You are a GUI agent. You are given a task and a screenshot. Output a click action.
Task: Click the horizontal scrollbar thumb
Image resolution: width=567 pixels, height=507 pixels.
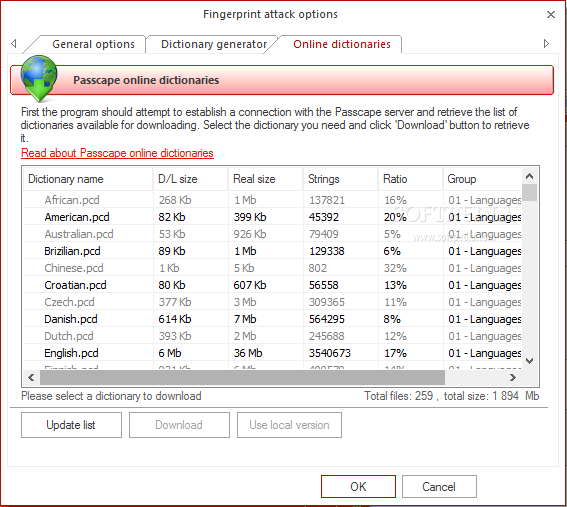[x=242, y=378]
